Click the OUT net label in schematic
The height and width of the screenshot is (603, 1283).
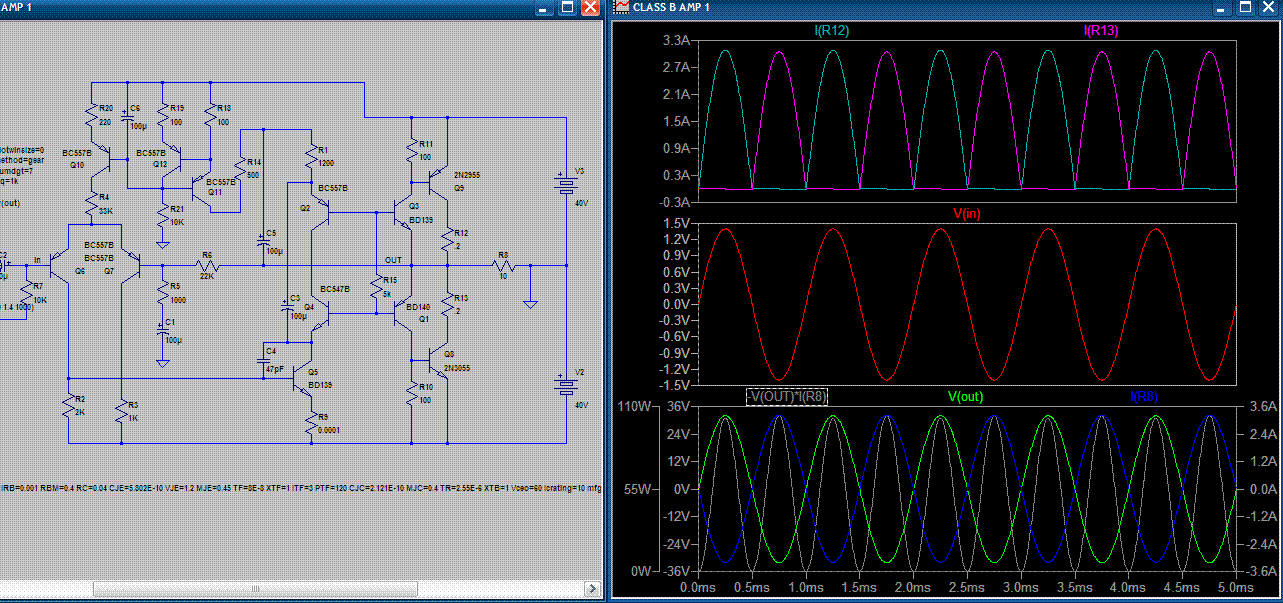point(393,260)
